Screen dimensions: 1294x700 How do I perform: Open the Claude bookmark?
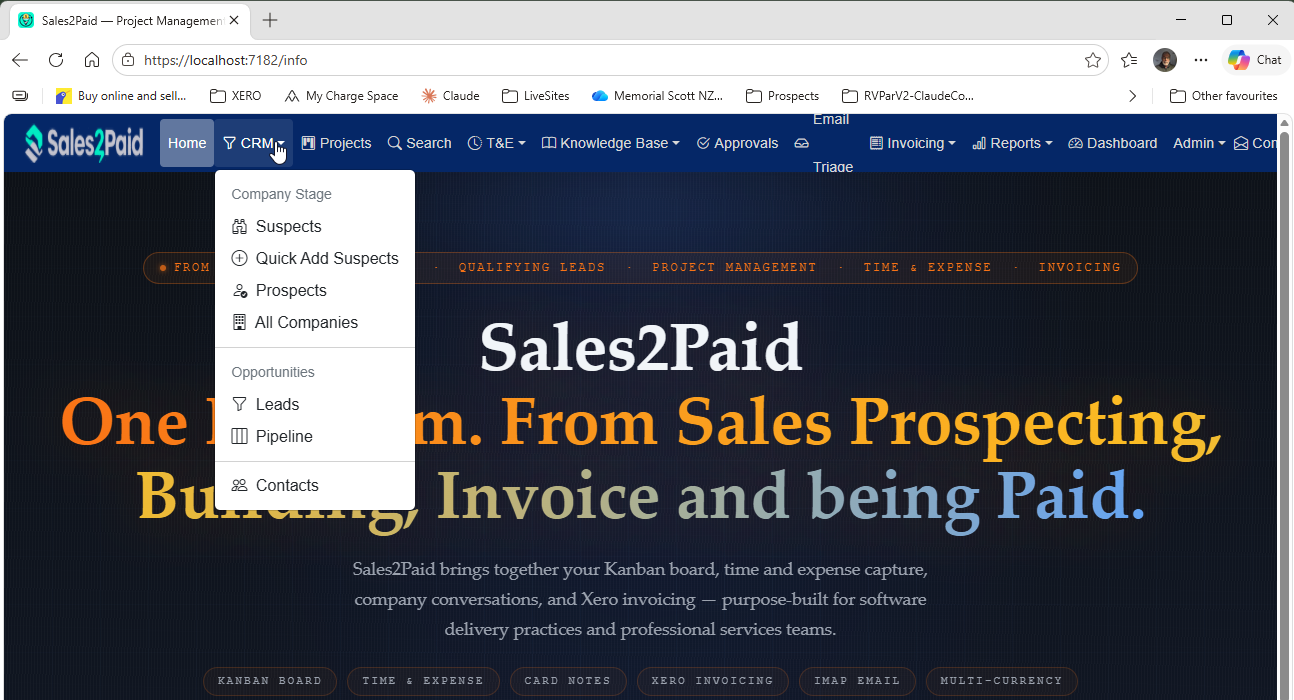(x=450, y=96)
